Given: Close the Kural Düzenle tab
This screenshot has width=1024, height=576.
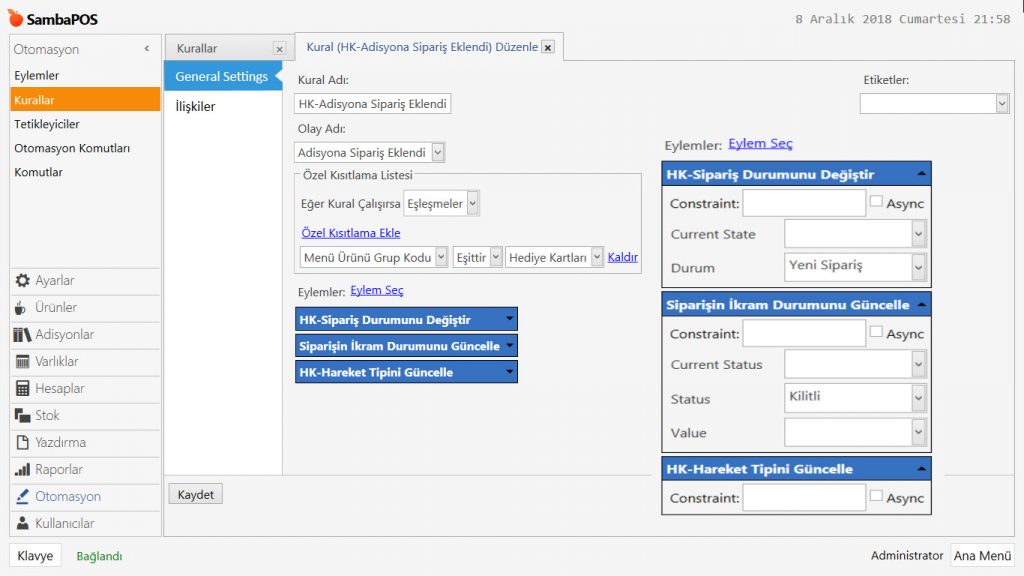Looking at the screenshot, I should coord(548,47).
